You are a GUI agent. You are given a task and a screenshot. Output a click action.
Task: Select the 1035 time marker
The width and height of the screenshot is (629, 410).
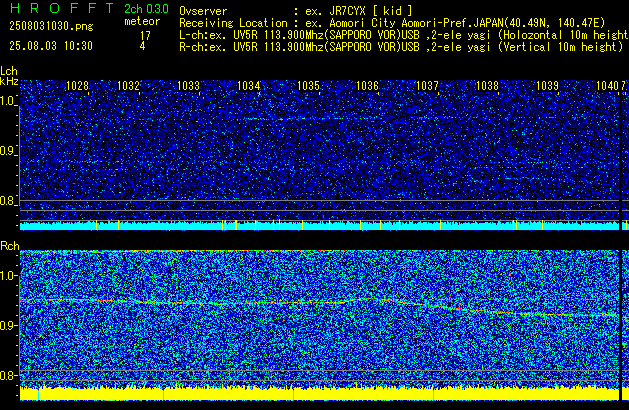click(x=308, y=85)
